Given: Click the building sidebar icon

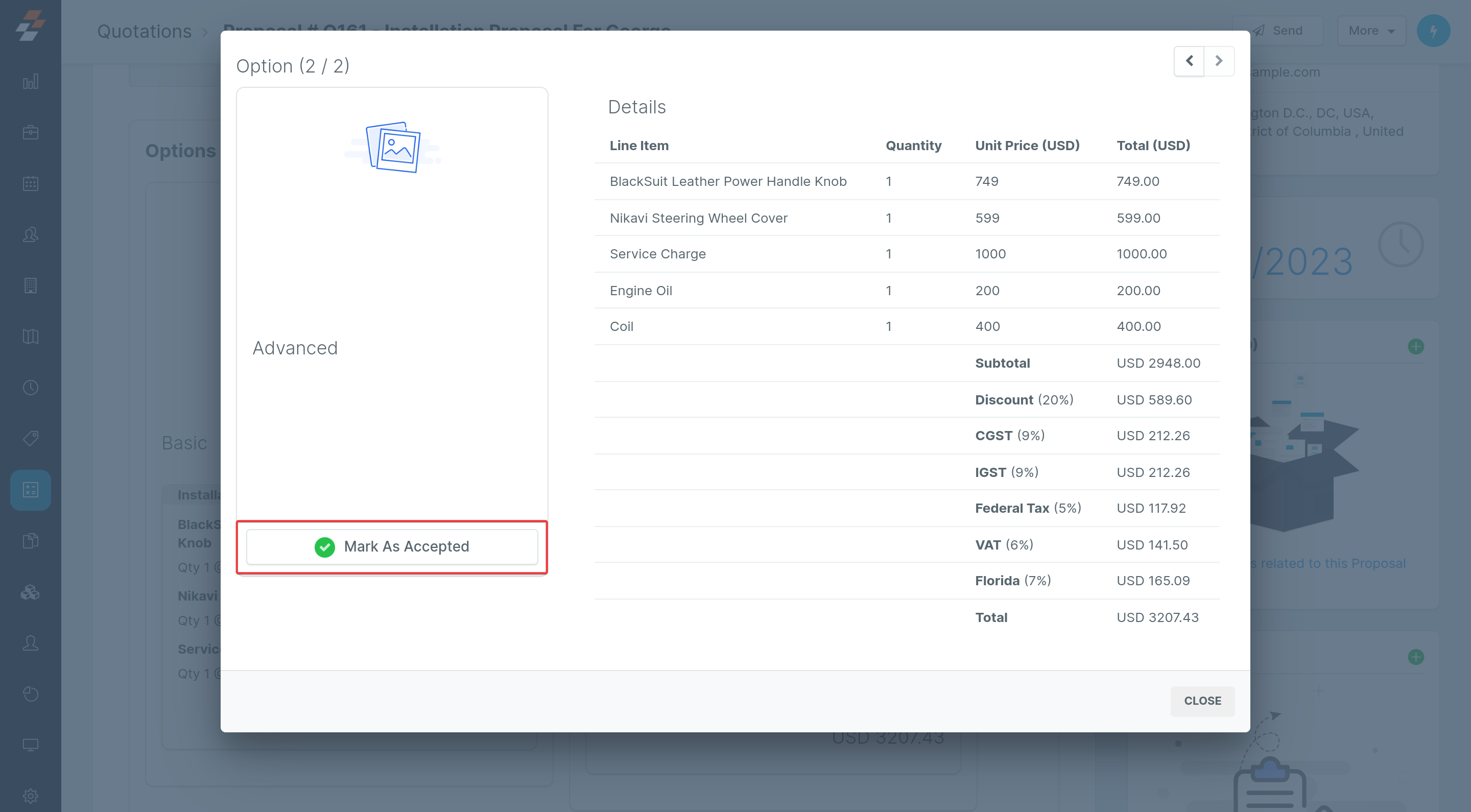Looking at the screenshot, I should click(30, 285).
